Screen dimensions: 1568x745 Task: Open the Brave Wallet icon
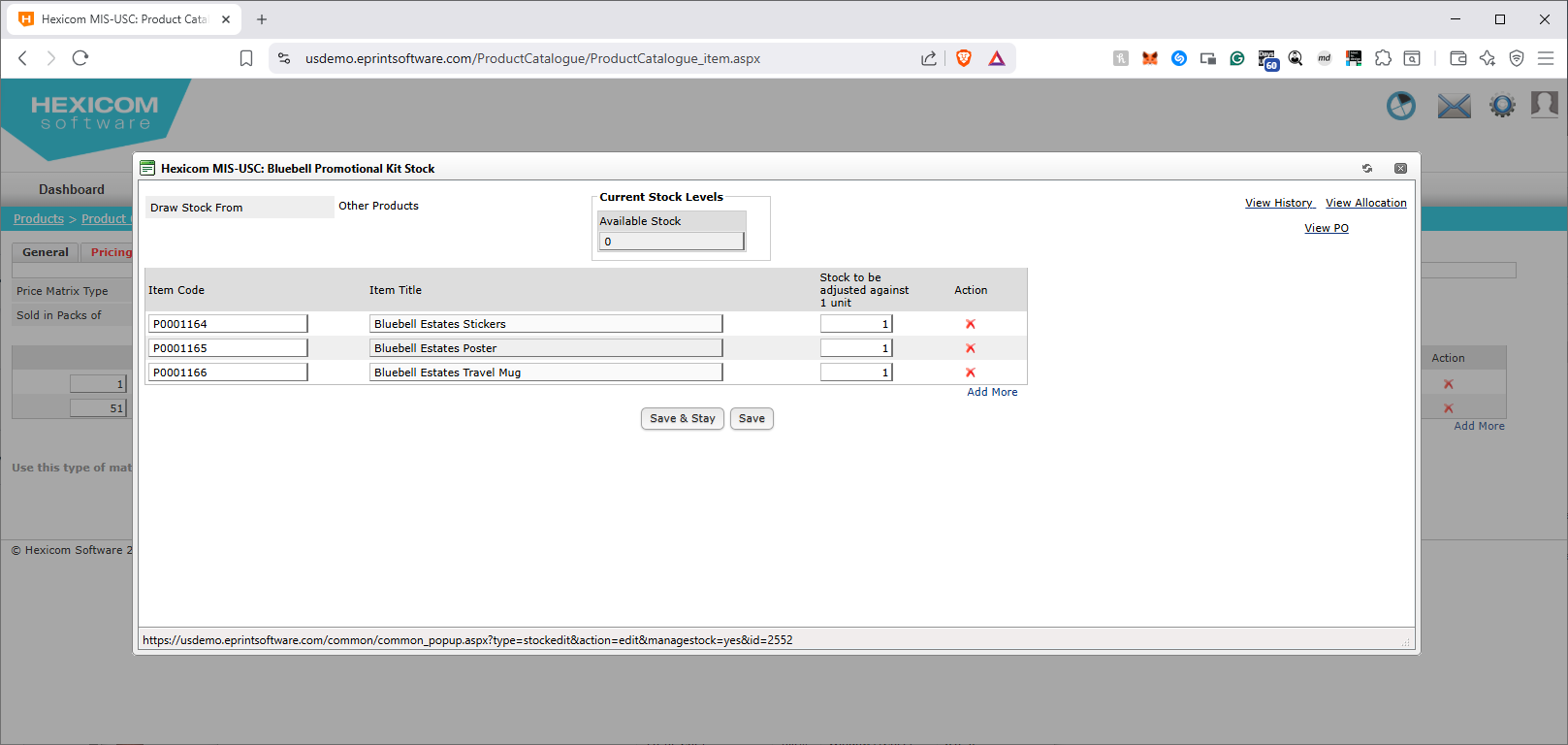point(1458,58)
